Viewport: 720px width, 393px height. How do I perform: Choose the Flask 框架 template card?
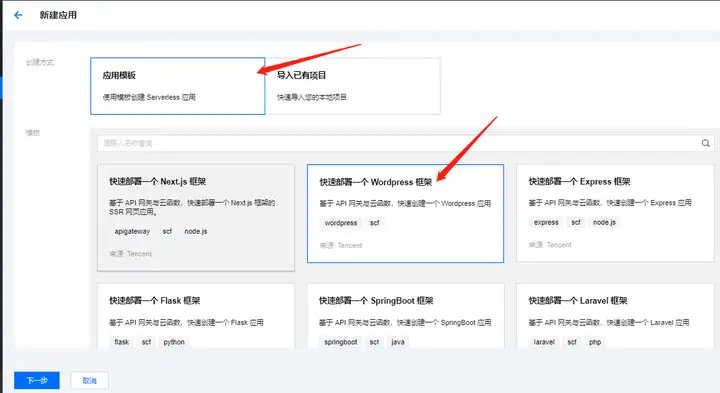pos(196,316)
